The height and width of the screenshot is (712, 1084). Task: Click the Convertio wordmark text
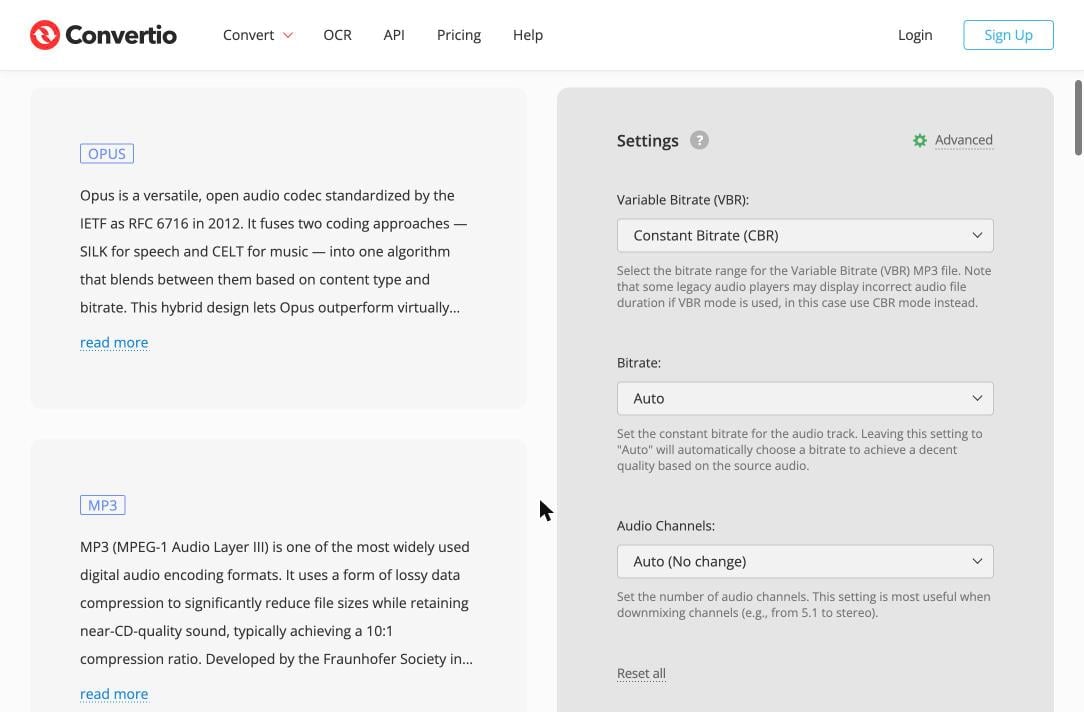tap(121, 35)
